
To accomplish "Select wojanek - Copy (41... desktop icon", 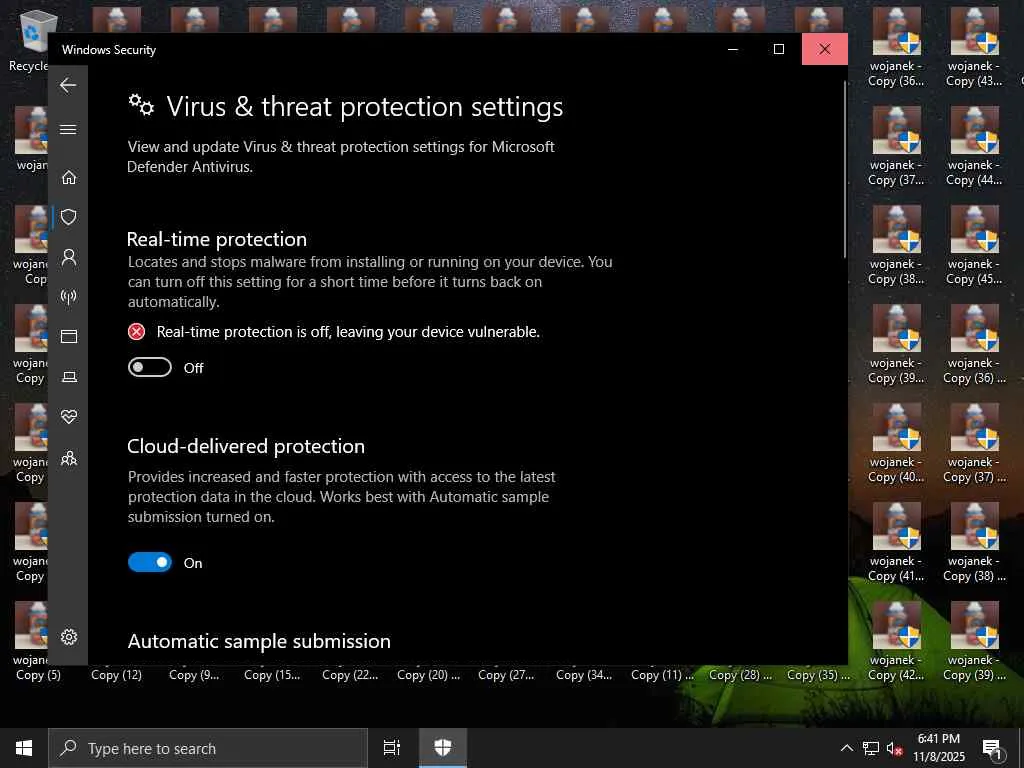I will click(x=896, y=543).
